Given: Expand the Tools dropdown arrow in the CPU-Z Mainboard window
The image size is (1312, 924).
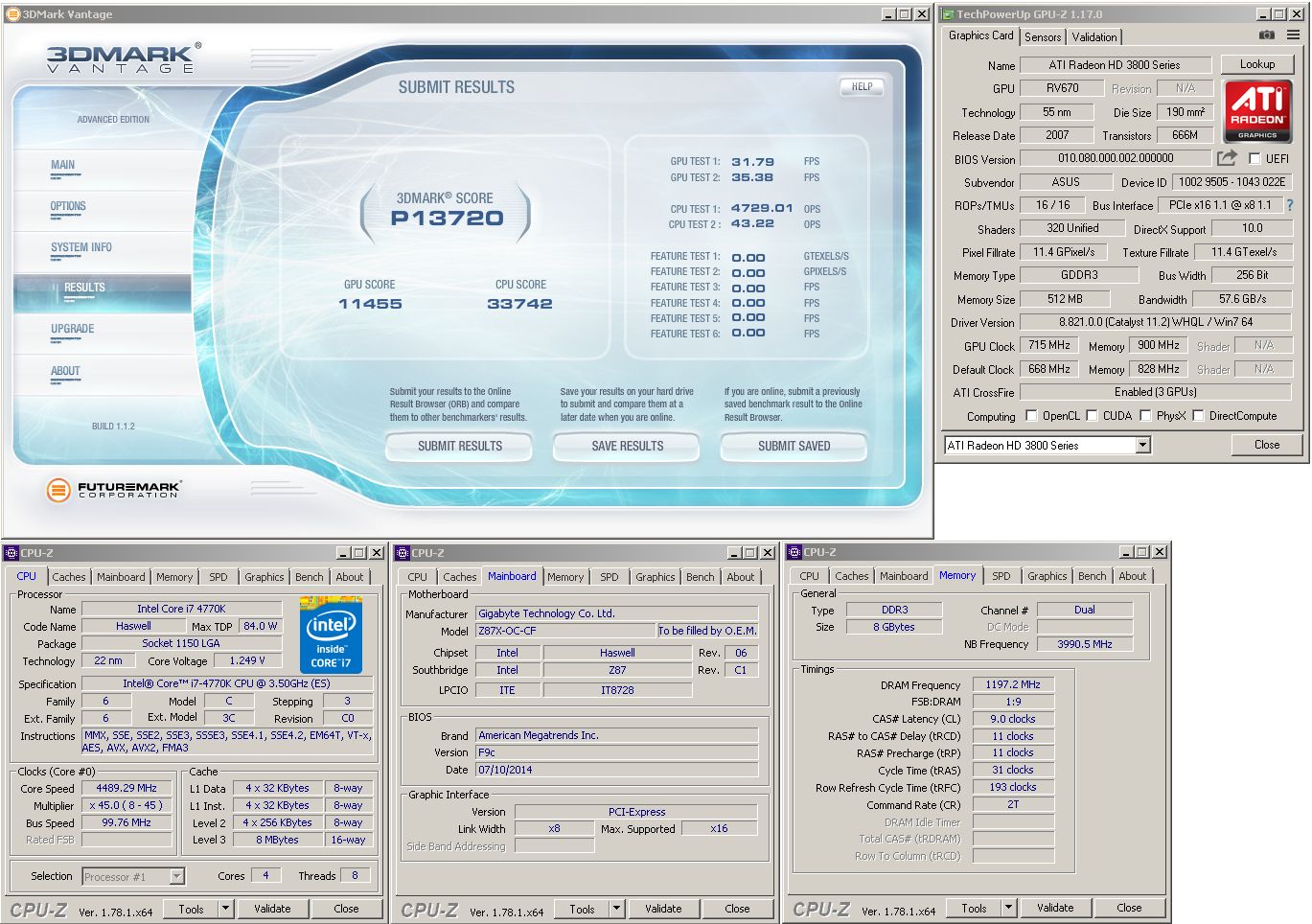Looking at the screenshot, I should (x=617, y=909).
